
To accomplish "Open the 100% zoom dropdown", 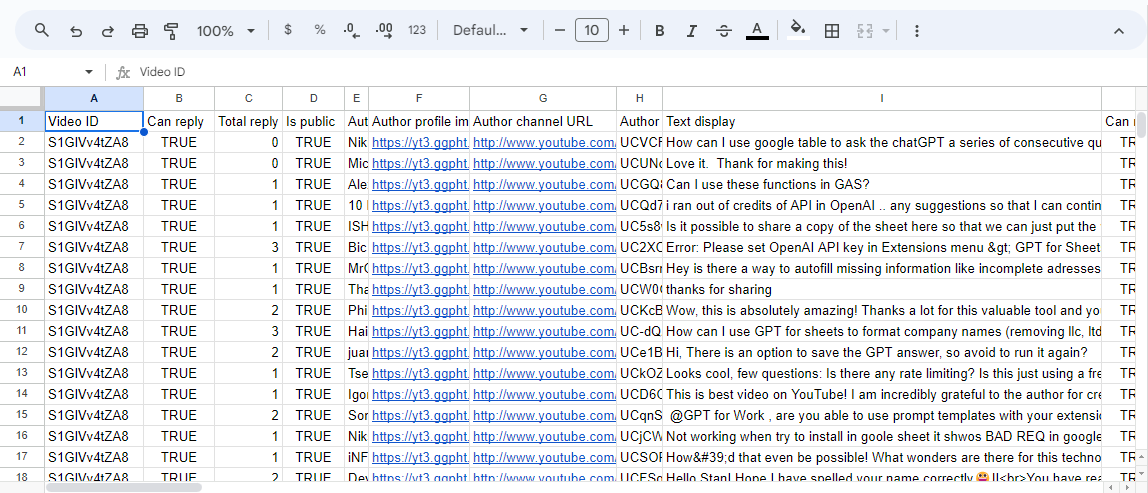I will [x=226, y=31].
